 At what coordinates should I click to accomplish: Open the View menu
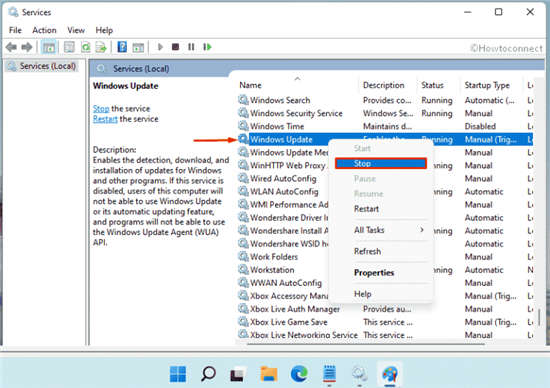[76, 30]
